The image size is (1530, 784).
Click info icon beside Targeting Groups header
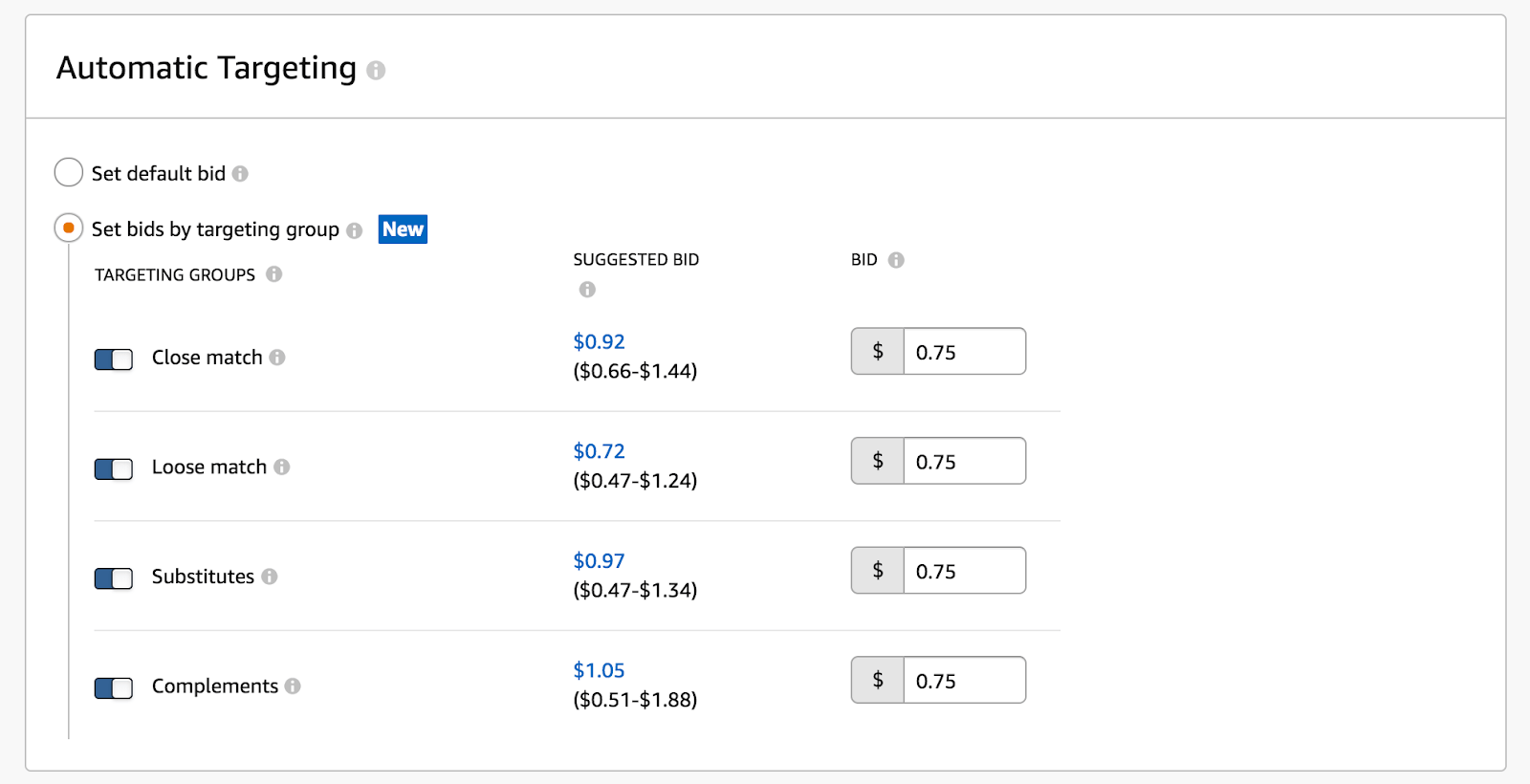click(x=274, y=274)
